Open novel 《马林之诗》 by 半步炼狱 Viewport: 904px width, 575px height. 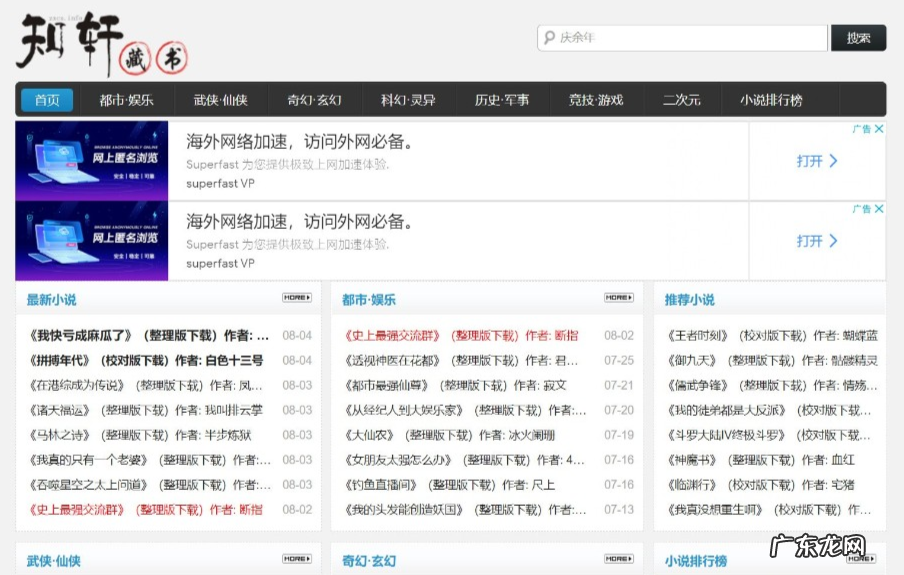140,435
